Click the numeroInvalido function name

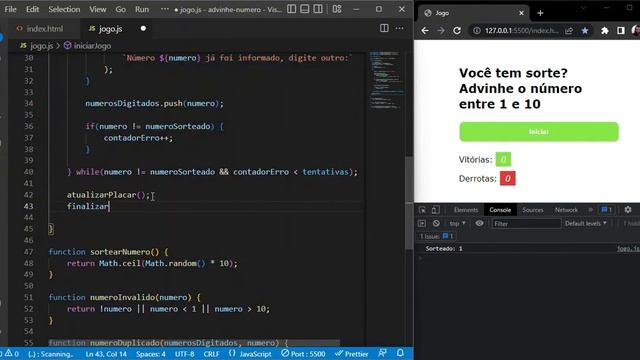coord(122,298)
